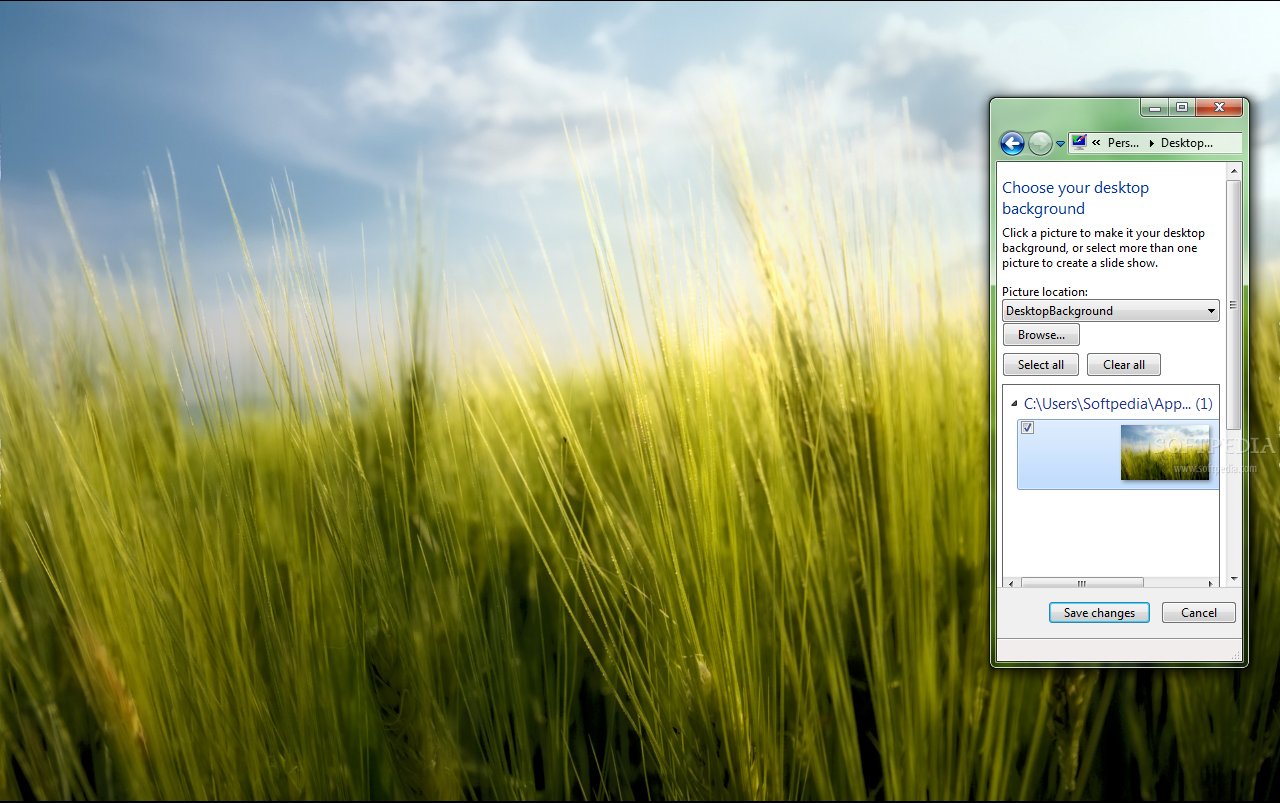Viewport: 1280px width, 803px height.
Task: Uncheck the wheat field picture checkbox
Action: point(1027,428)
